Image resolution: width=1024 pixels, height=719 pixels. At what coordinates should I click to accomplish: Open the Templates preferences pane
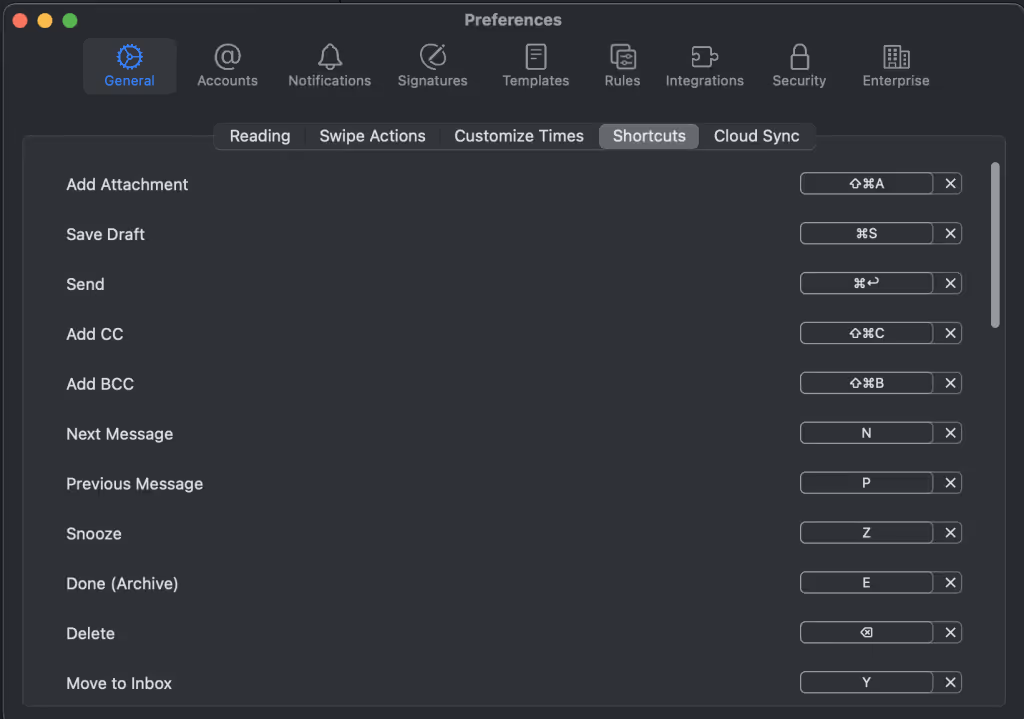pyautogui.click(x=536, y=66)
